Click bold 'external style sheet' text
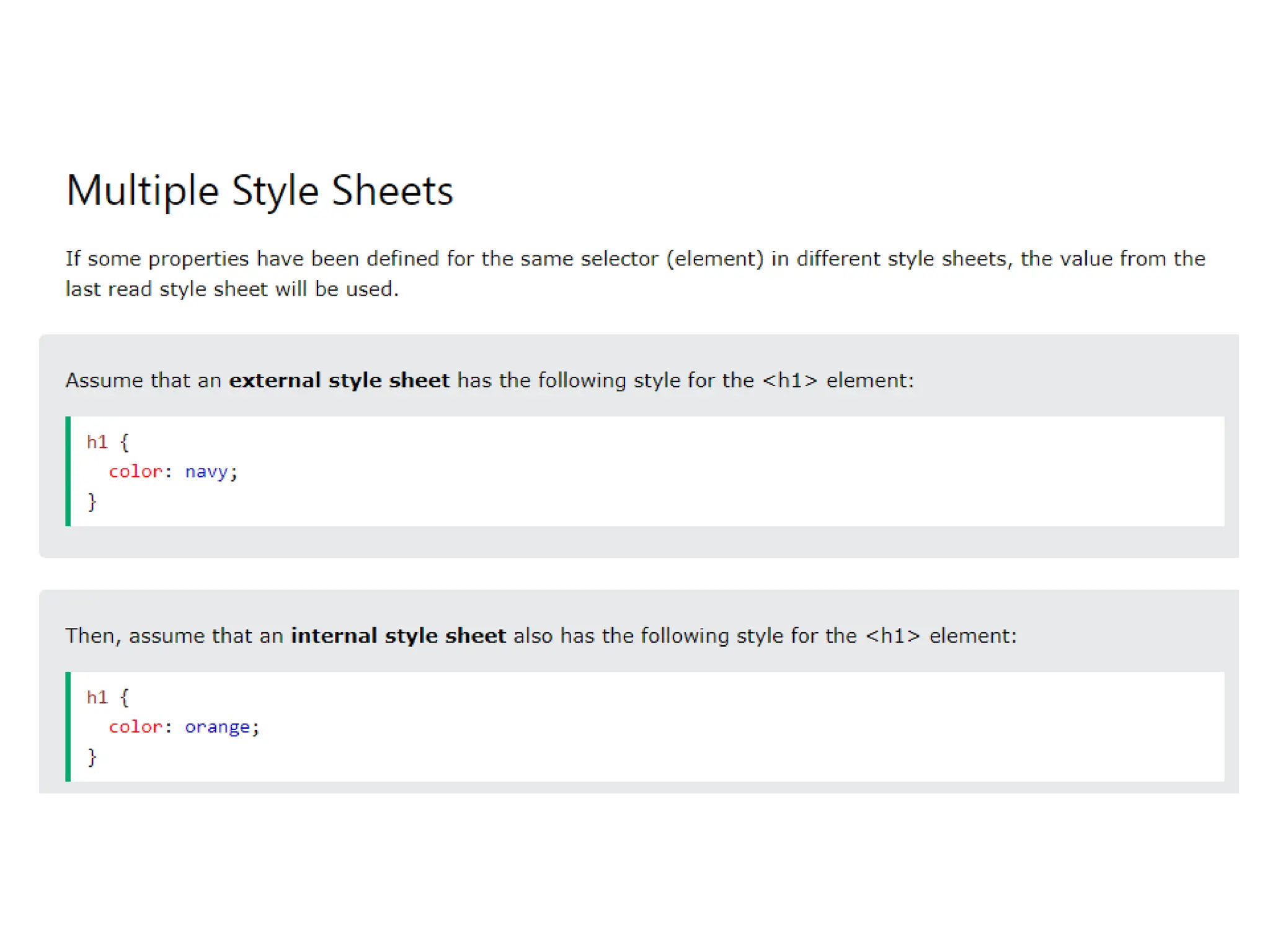 click(339, 380)
